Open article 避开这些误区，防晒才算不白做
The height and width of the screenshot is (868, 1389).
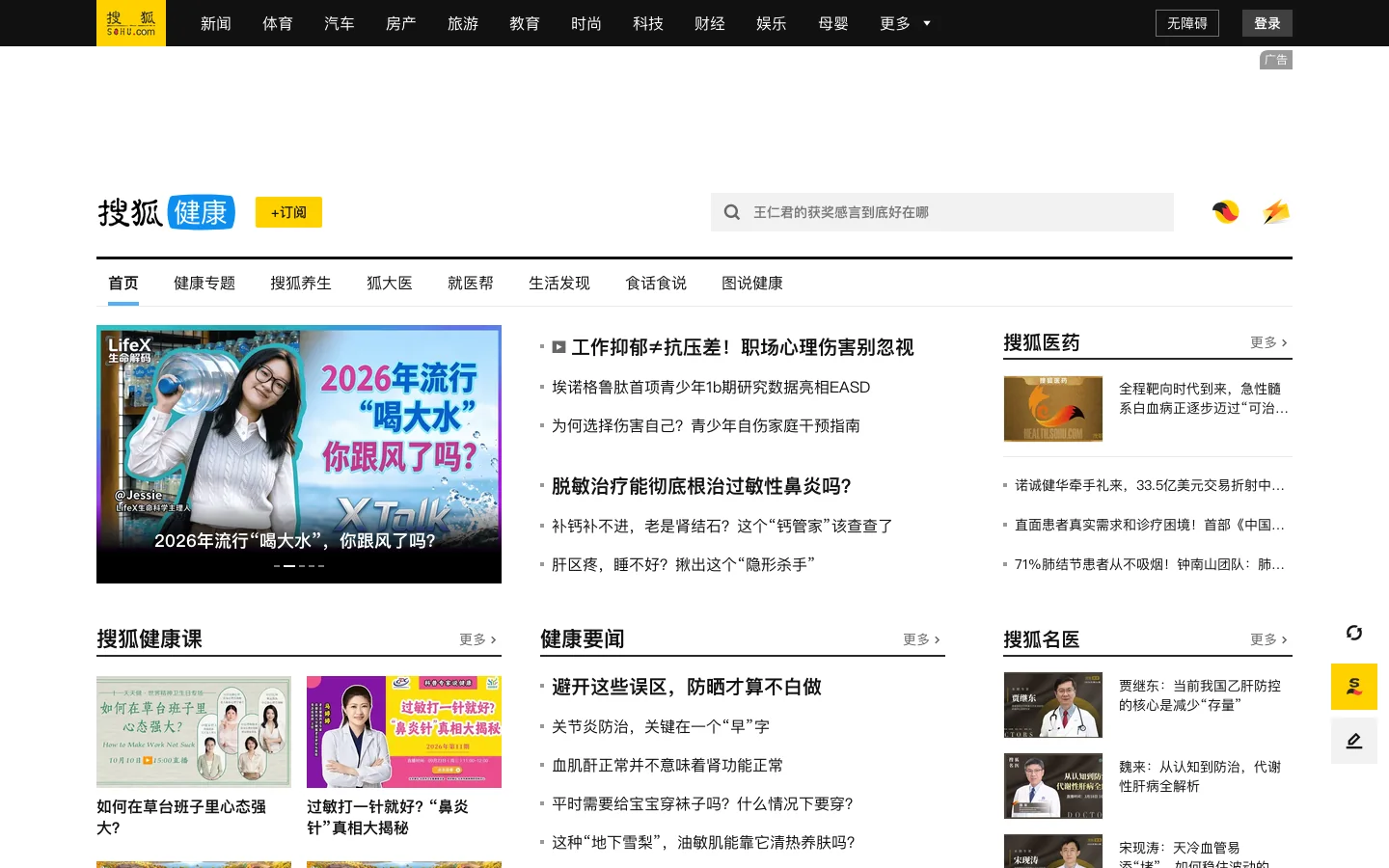[687, 687]
